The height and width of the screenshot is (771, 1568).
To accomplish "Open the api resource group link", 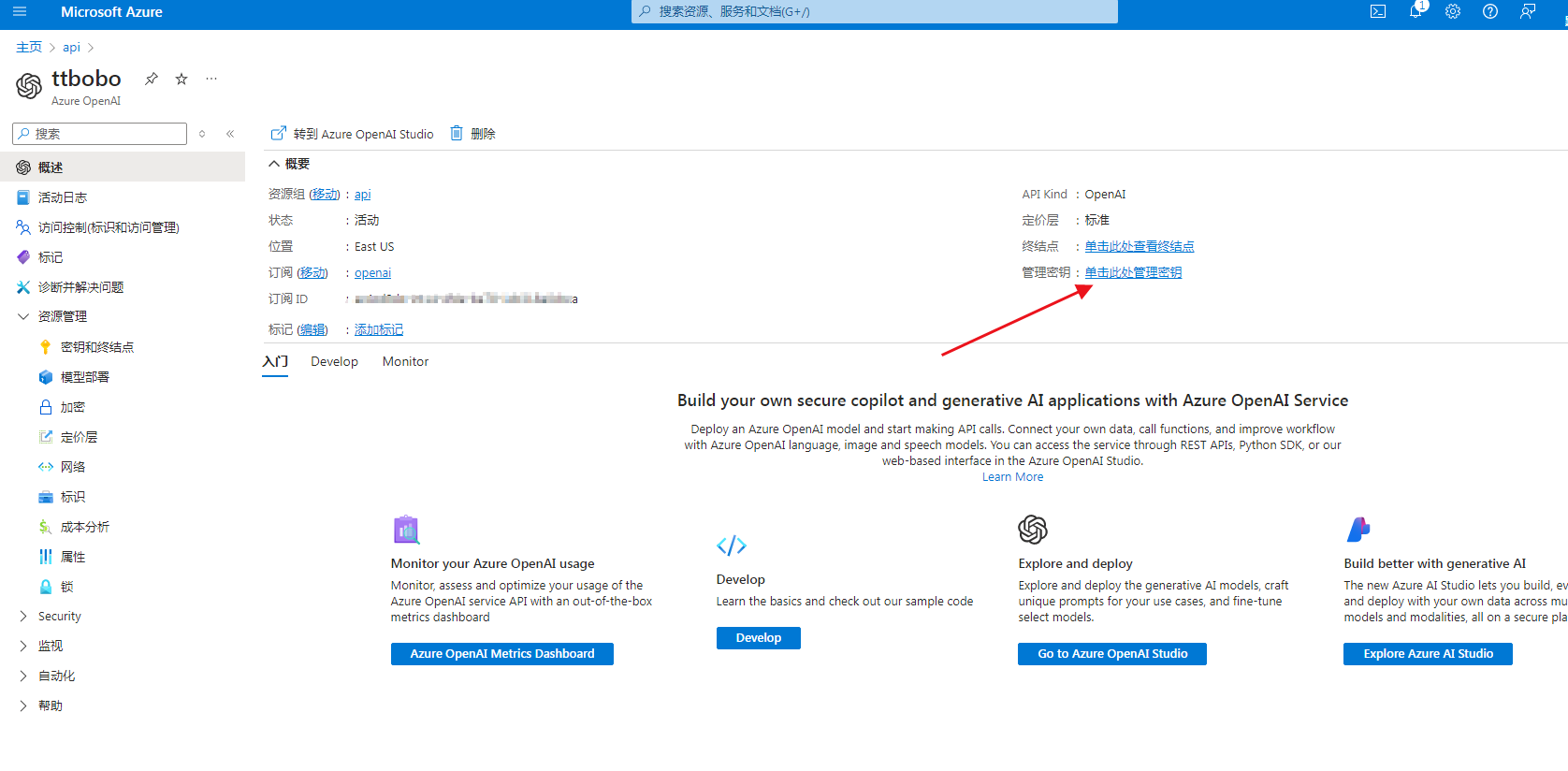I will click(x=362, y=195).
